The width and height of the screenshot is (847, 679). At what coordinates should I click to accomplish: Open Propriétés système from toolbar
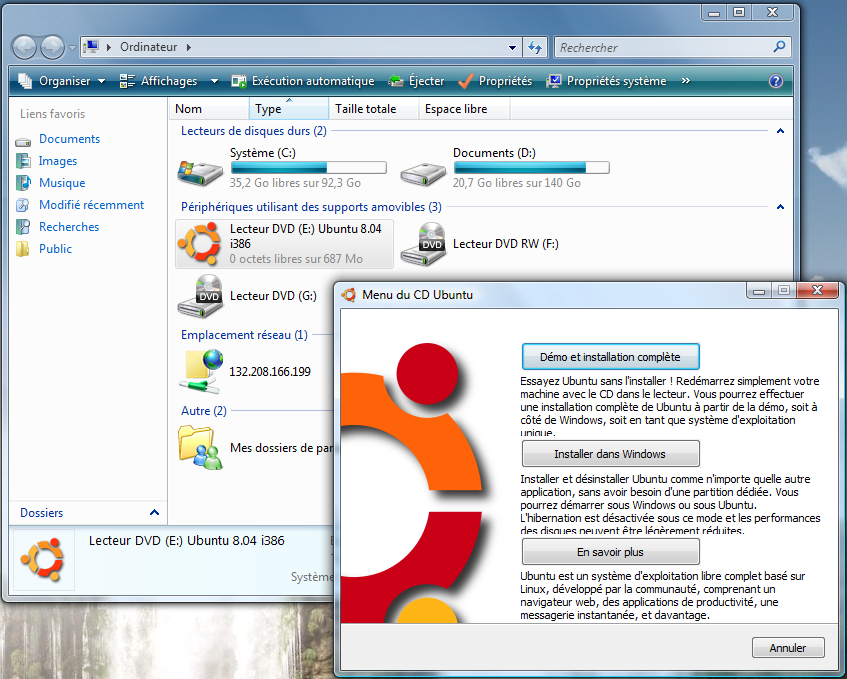point(606,81)
